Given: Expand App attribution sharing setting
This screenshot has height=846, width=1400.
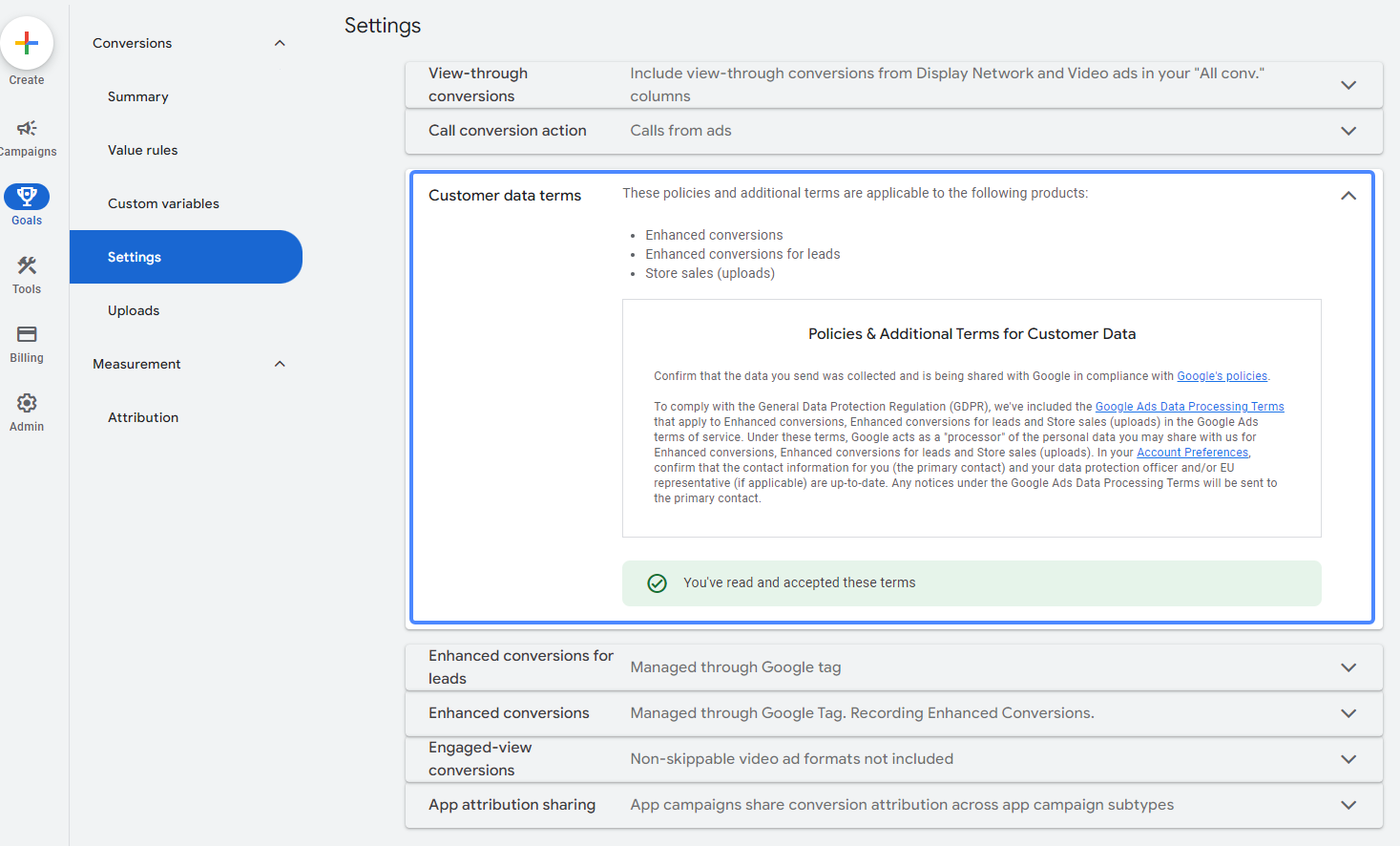Looking at the screenshot, I should (x=1348, y=805).
